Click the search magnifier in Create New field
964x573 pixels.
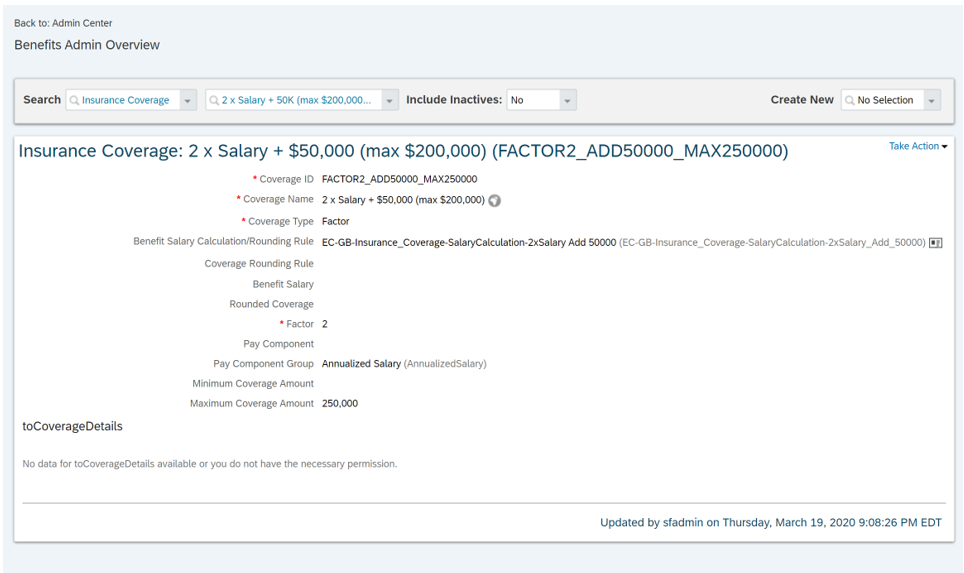850,100
